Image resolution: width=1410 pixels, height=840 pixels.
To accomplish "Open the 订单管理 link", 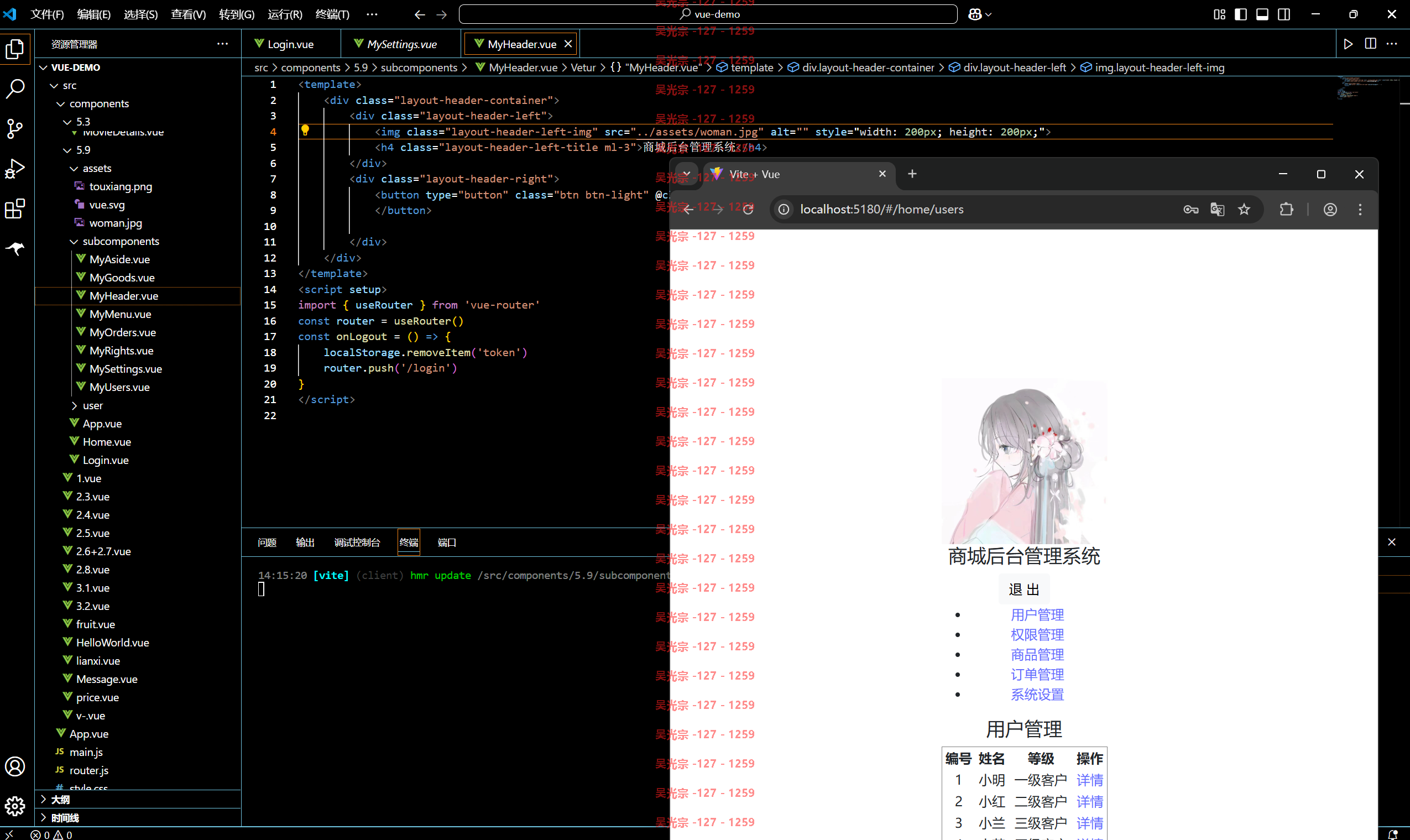I will tap(1037, 675).
